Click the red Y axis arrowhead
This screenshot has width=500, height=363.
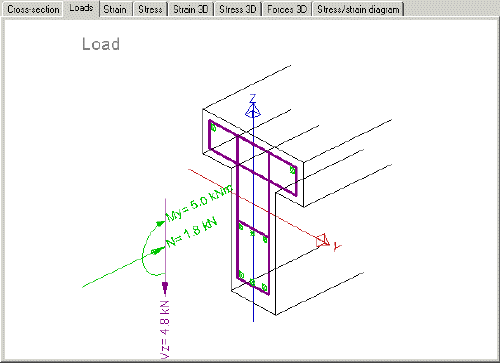(x=323, y=241)
